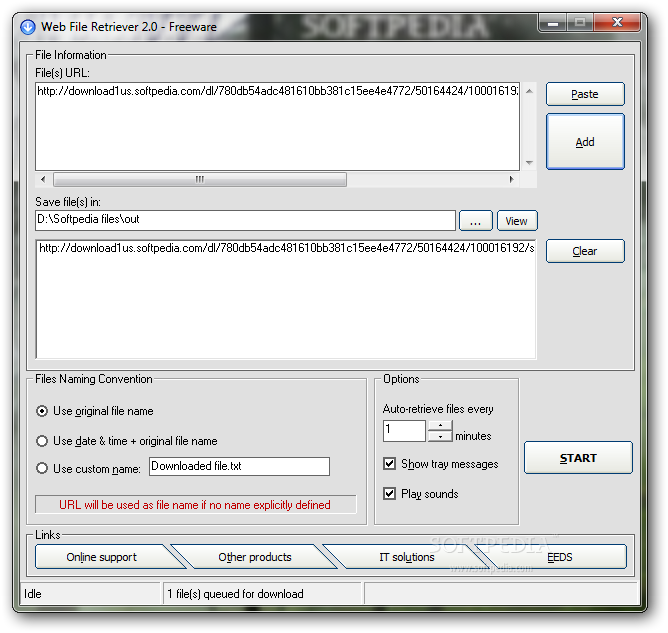Click inside the File(s) URL text box
668x633 pixels.
277,127
